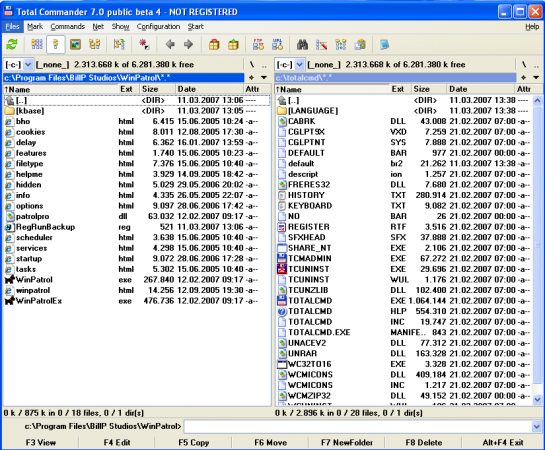Viewport: 545px width, 450px height.
Task: Open the Start menu item
Action: (196, 27)
